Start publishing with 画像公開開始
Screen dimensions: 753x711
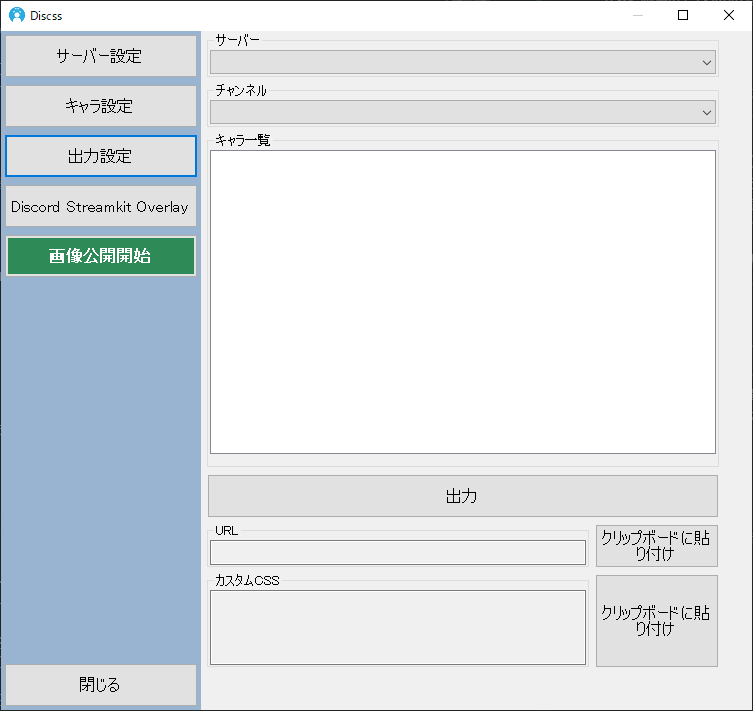point(101,256)
